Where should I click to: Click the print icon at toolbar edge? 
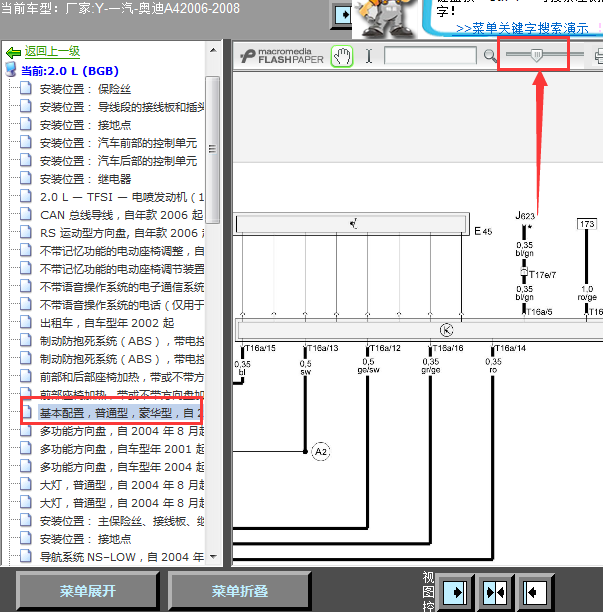point(598,56)
